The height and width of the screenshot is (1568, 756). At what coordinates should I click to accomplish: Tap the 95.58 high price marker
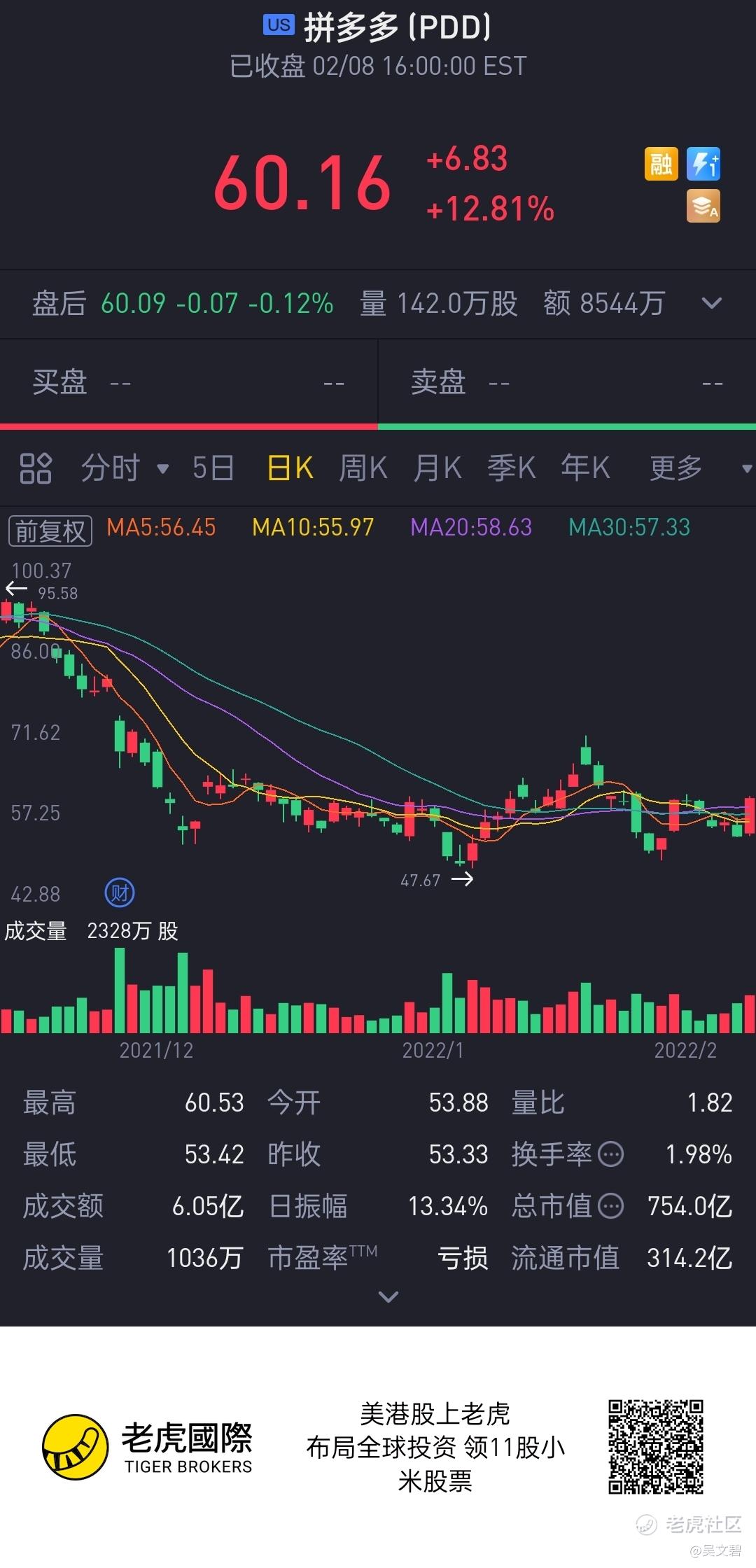pos(57,594)
